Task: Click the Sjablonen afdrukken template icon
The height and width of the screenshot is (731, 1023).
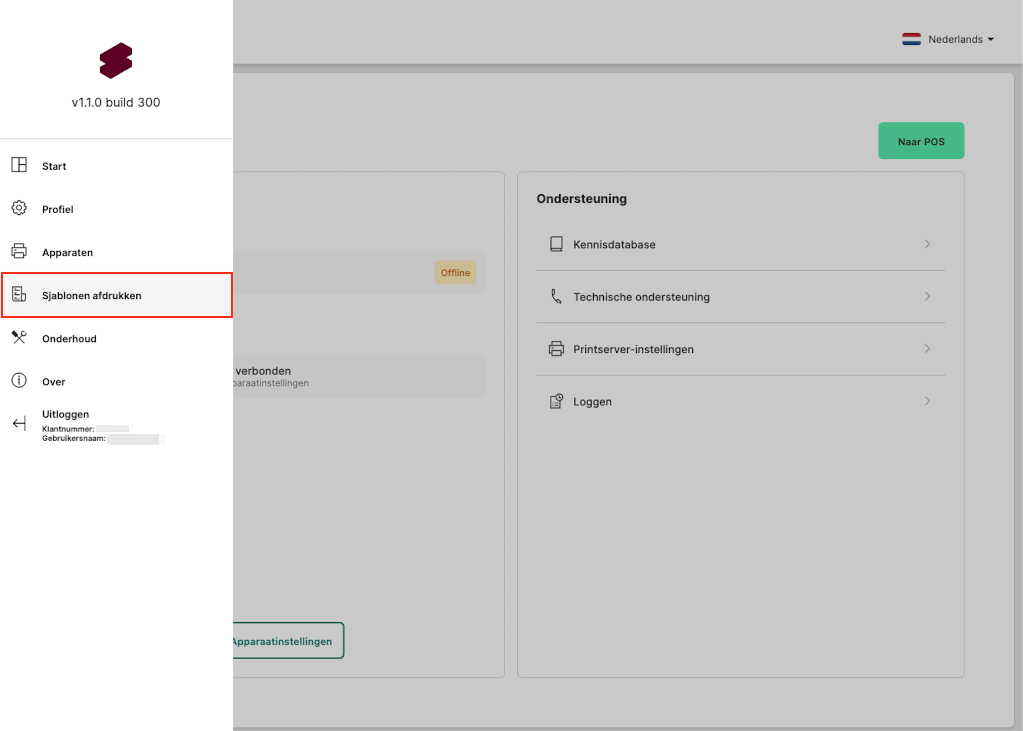Action: coord(19,295)
